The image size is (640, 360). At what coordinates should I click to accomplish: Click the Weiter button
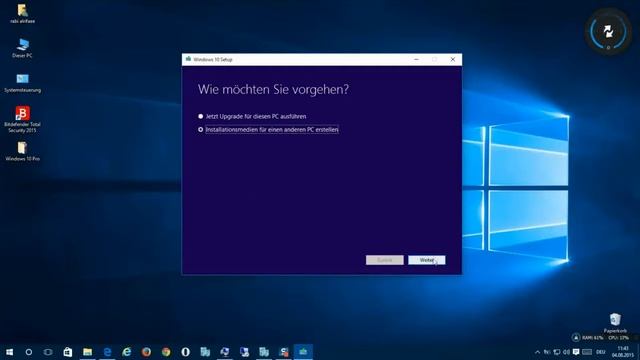pyautogui.click(x=427, y=260)
